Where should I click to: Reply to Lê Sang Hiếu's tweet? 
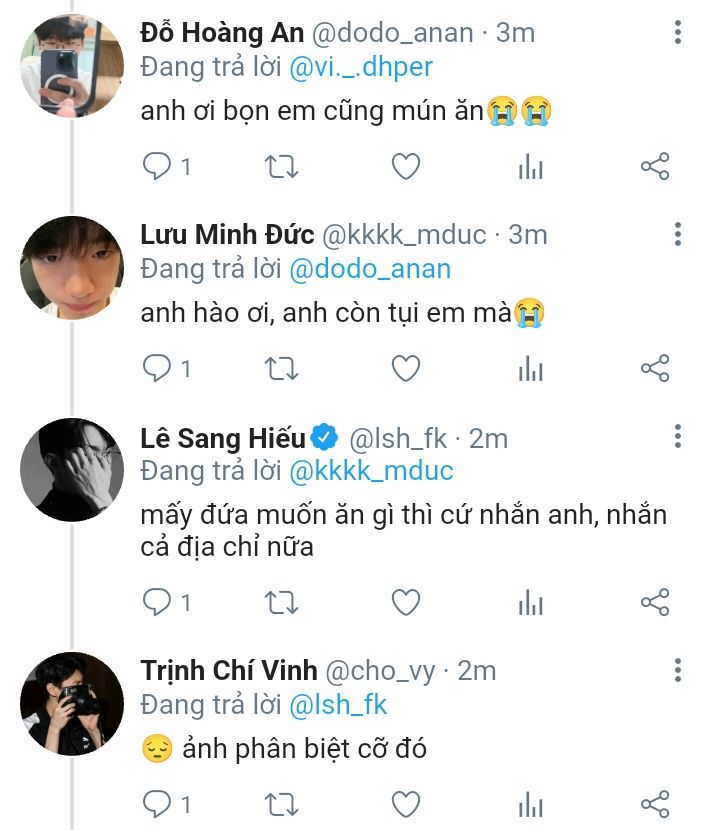coord(157,602)
